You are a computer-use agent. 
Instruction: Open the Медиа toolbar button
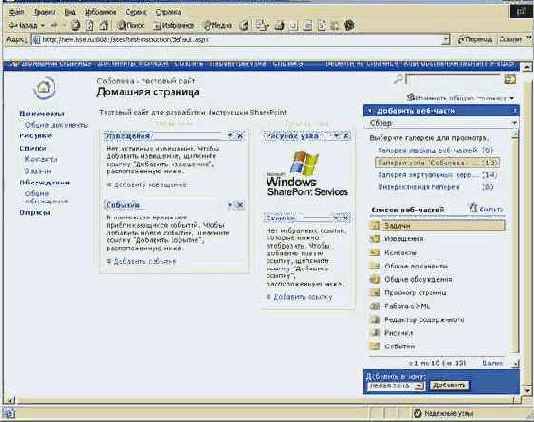[218, 25]
